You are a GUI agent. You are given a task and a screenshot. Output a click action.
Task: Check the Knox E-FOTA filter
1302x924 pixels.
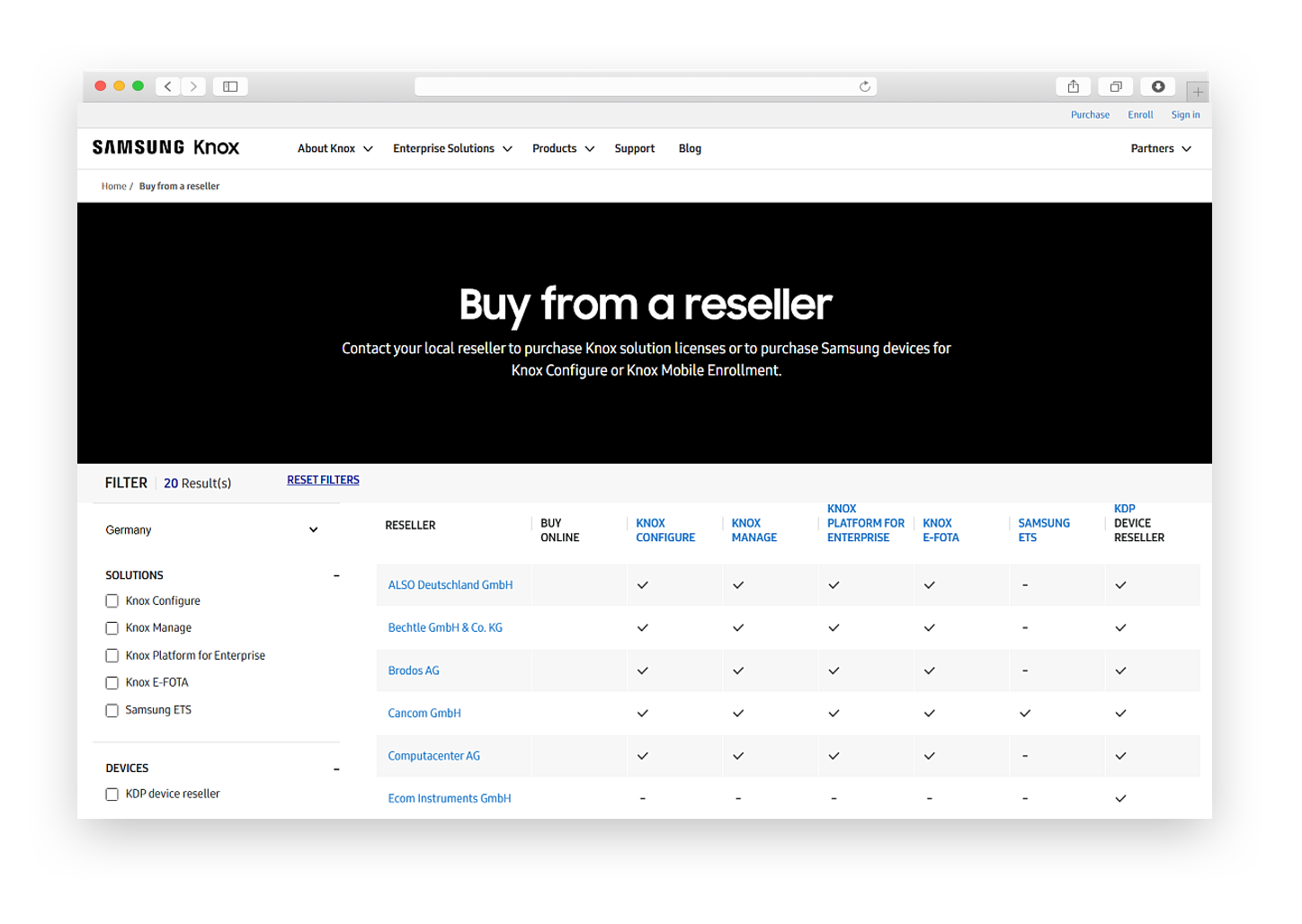click(x=112, y=683)
